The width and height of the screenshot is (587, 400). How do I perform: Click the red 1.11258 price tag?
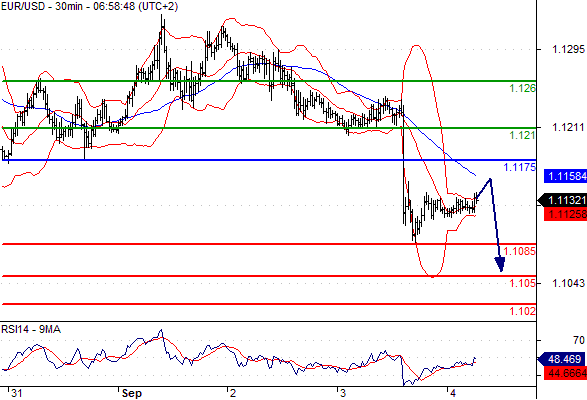click(x=566, y=214)
